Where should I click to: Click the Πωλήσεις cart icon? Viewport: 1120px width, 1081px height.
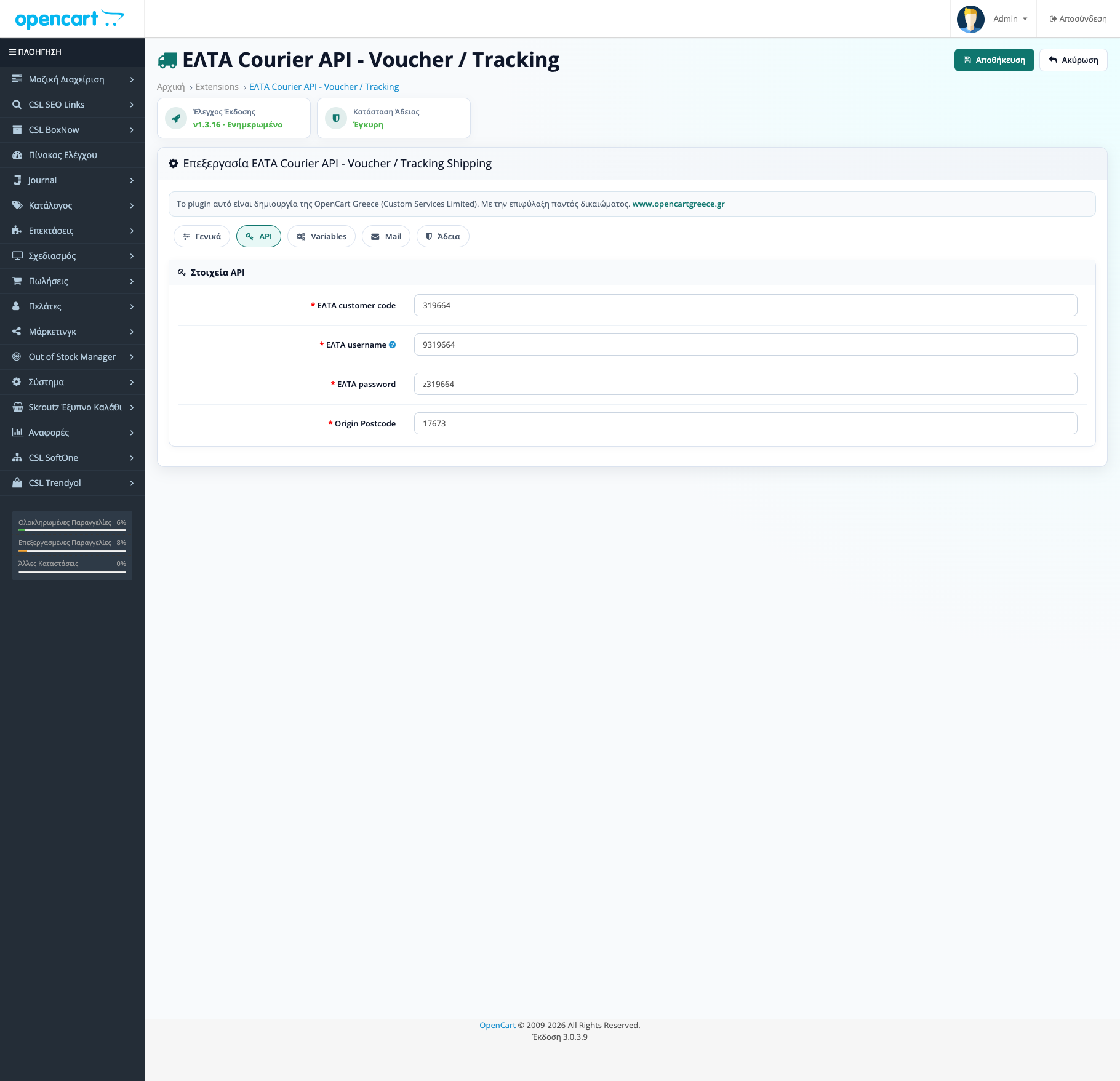17,281
